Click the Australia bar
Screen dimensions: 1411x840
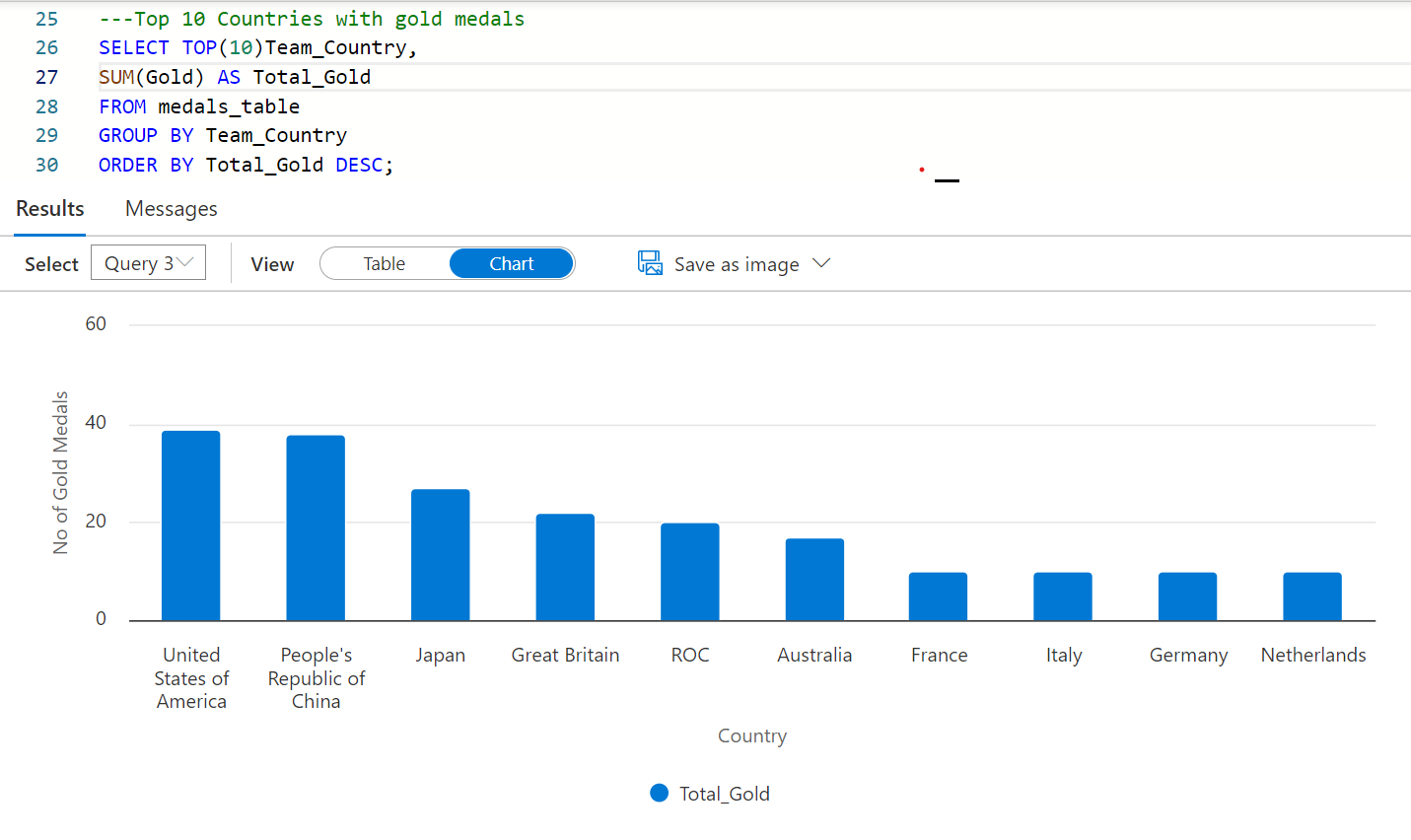click(x=814, y=580)
